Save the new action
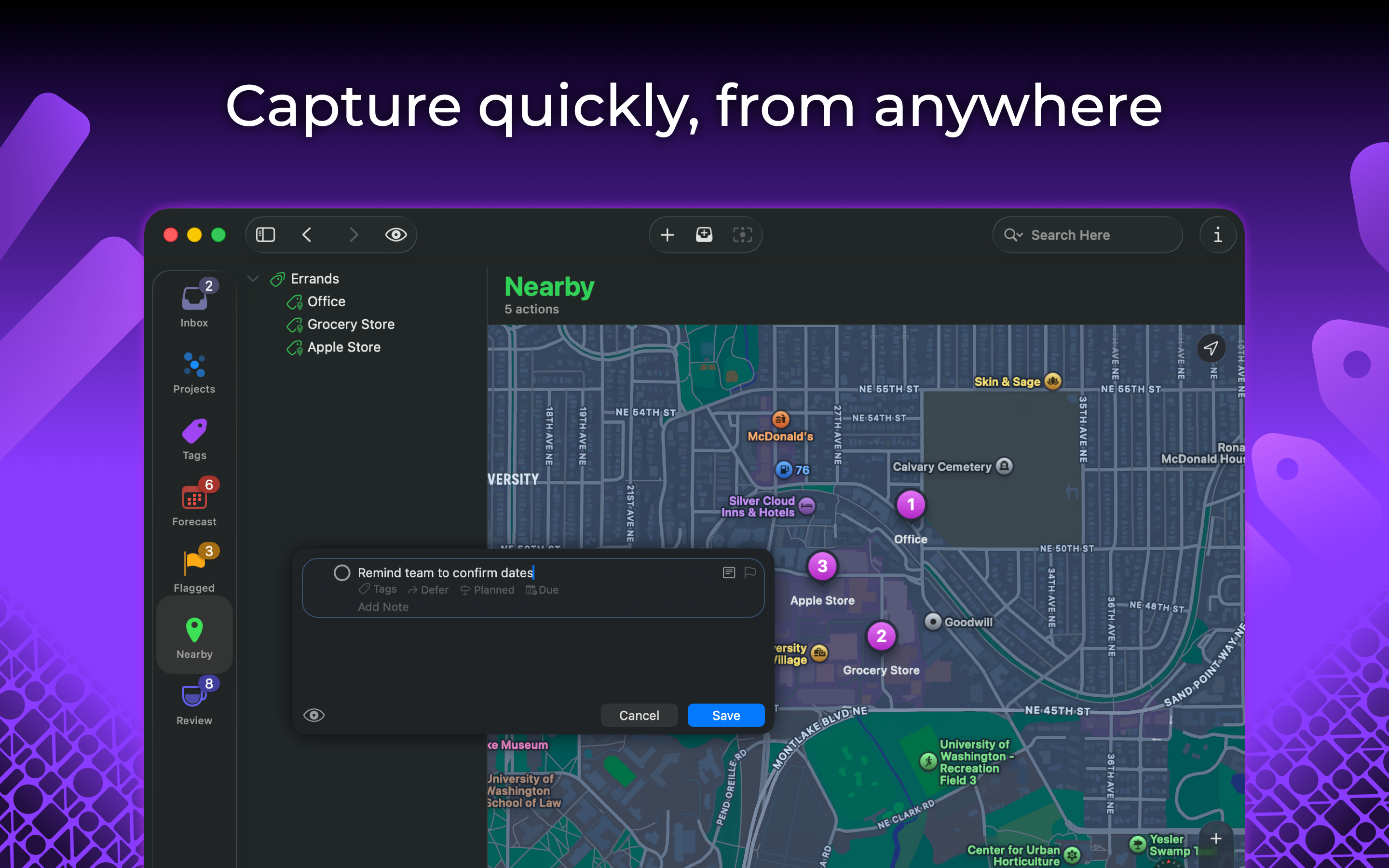Screen dimensions: 1389x868 pyautogui.click(x=726, y=715)
